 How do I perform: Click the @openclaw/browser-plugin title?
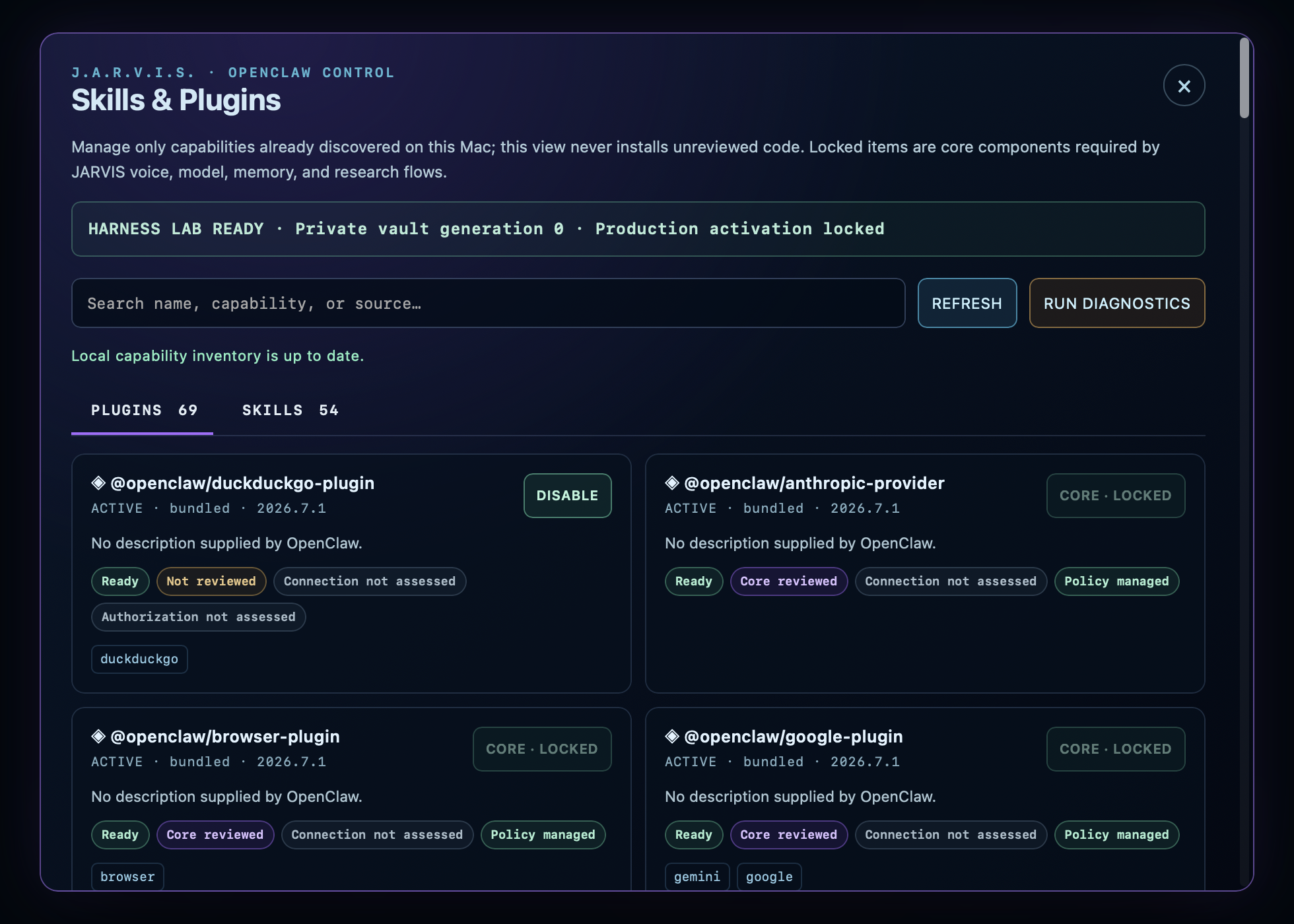(x=225, y=737)
